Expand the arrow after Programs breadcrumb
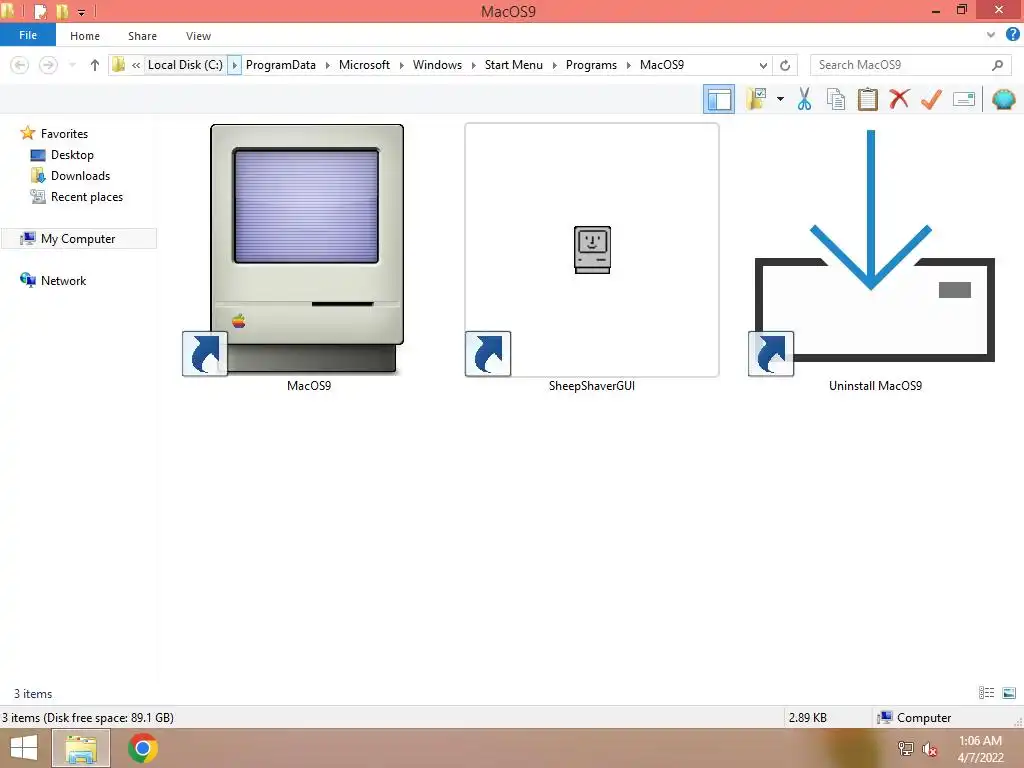 (x=629, y=65)
